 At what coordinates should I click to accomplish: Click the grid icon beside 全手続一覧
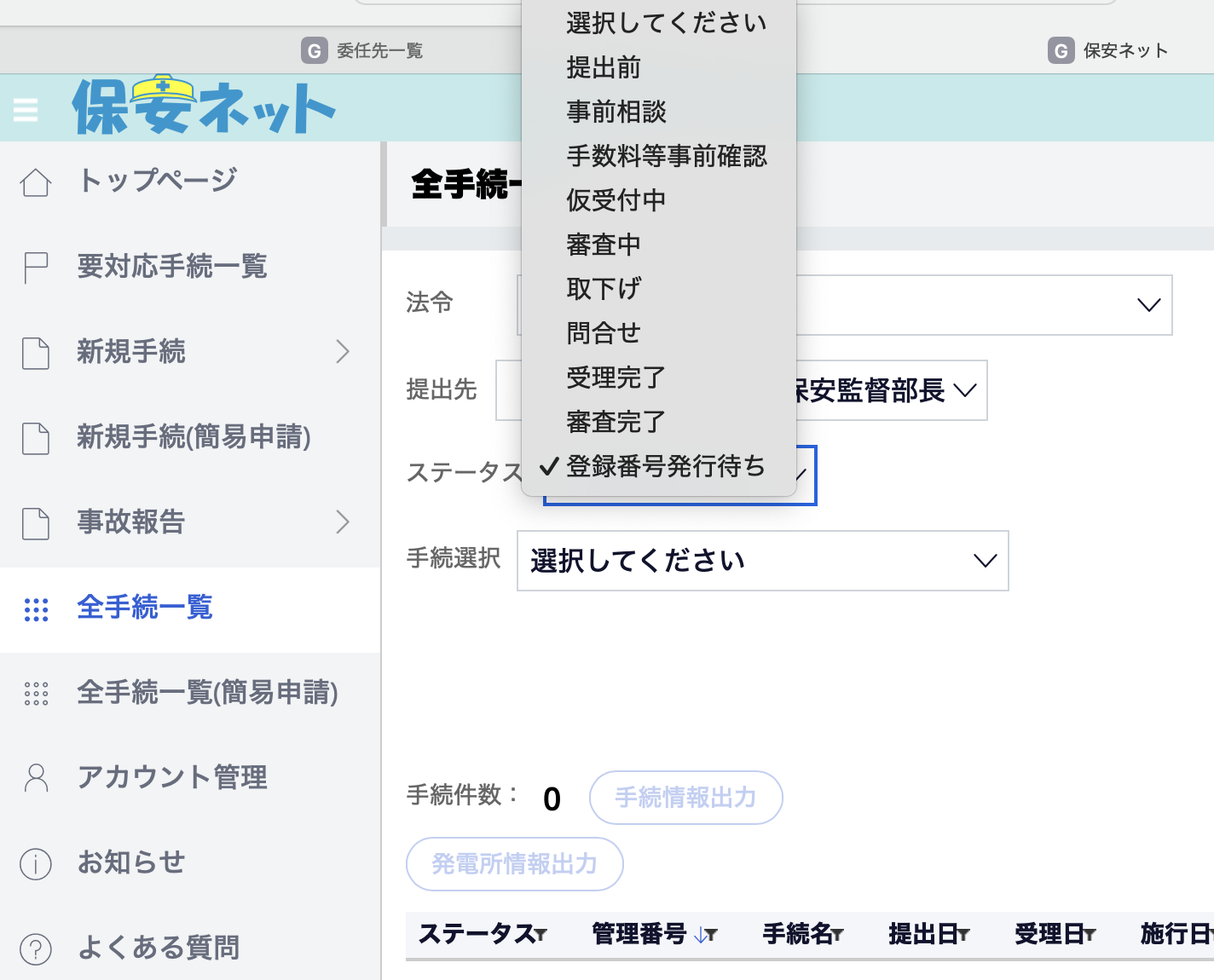pos(36,608)
